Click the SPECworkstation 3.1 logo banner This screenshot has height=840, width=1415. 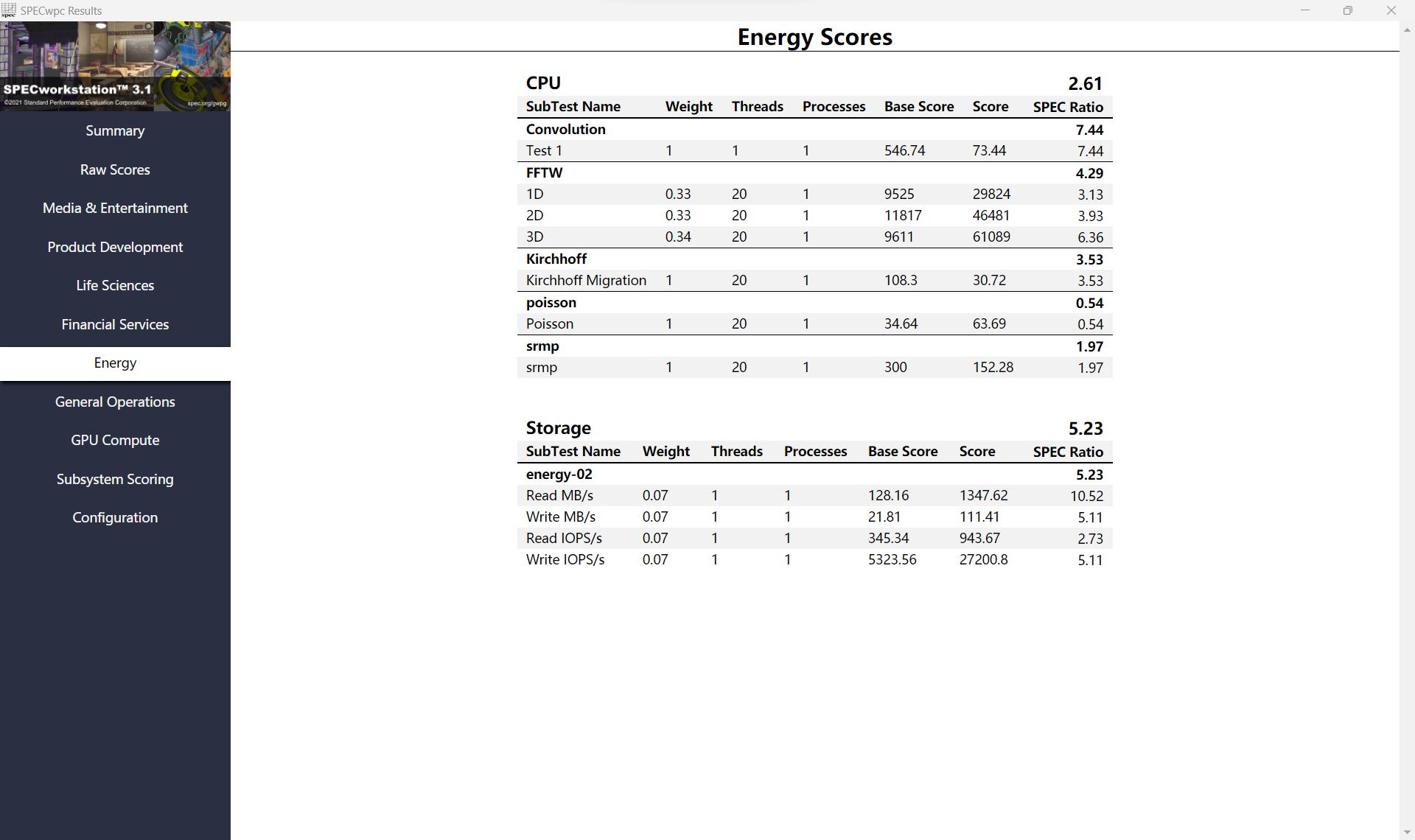[115, 66]
